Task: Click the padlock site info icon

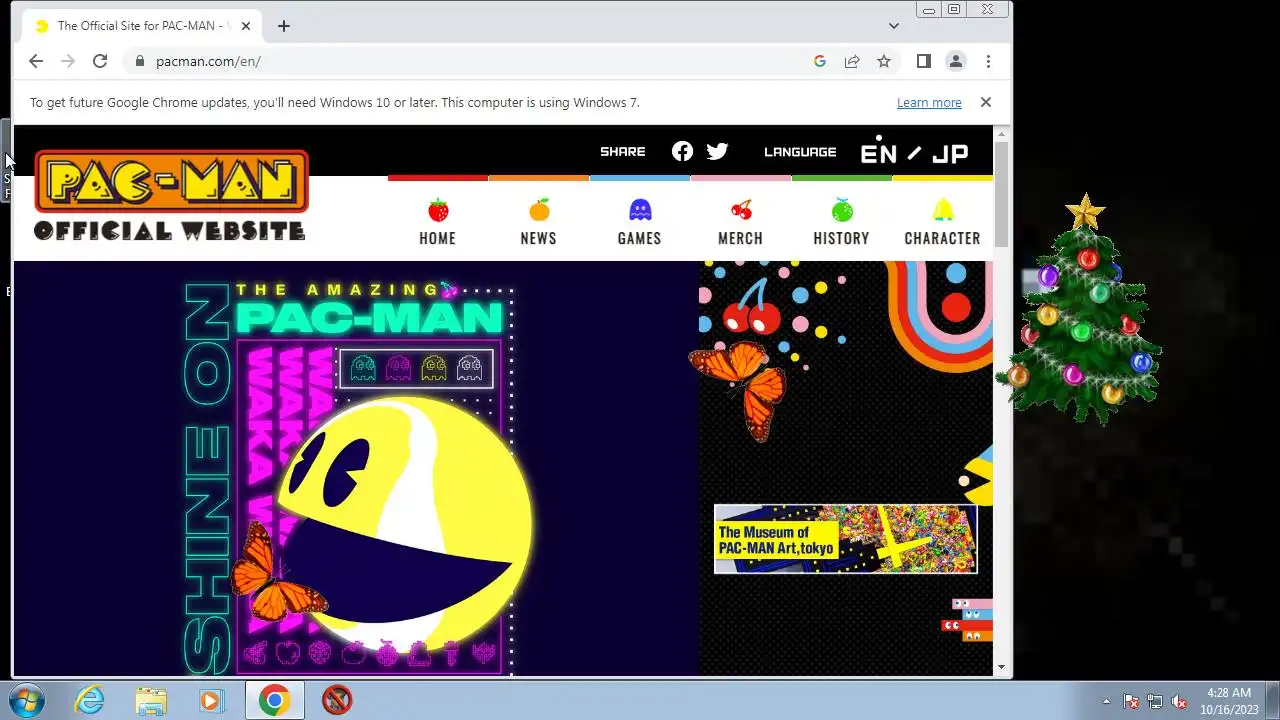Action: [x=139, y=61]
